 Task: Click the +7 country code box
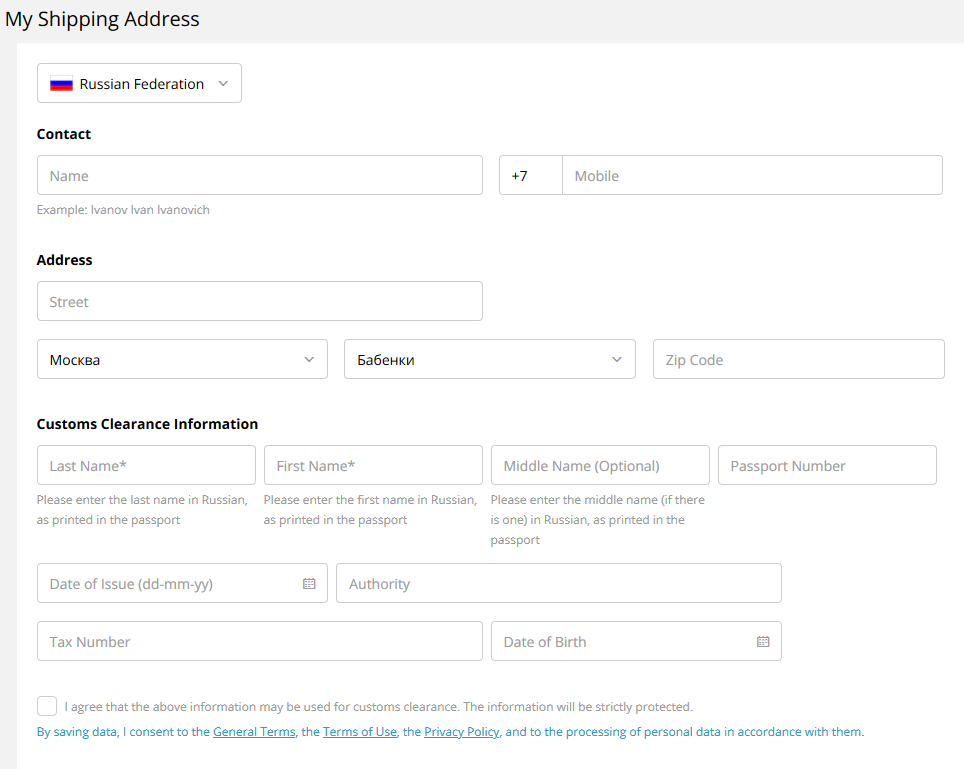[531, 175]
